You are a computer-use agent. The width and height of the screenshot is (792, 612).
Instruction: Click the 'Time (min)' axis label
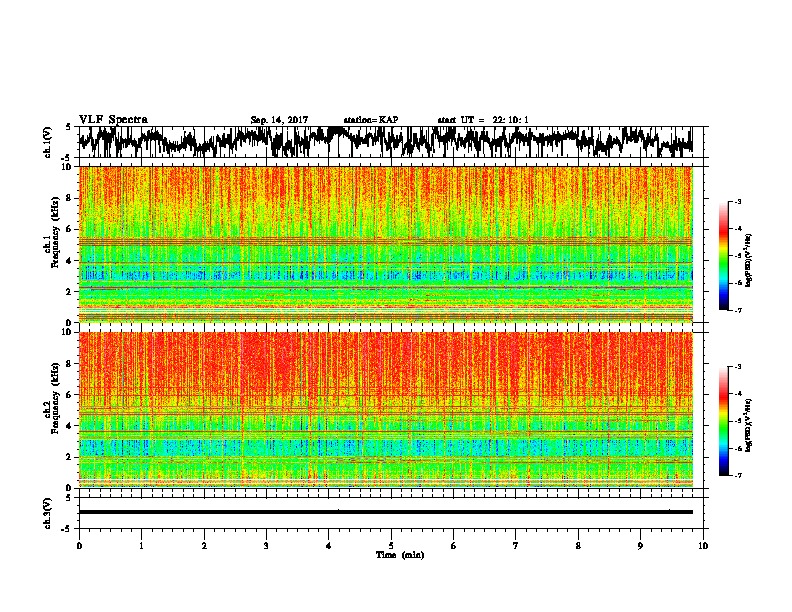(400, 555)
